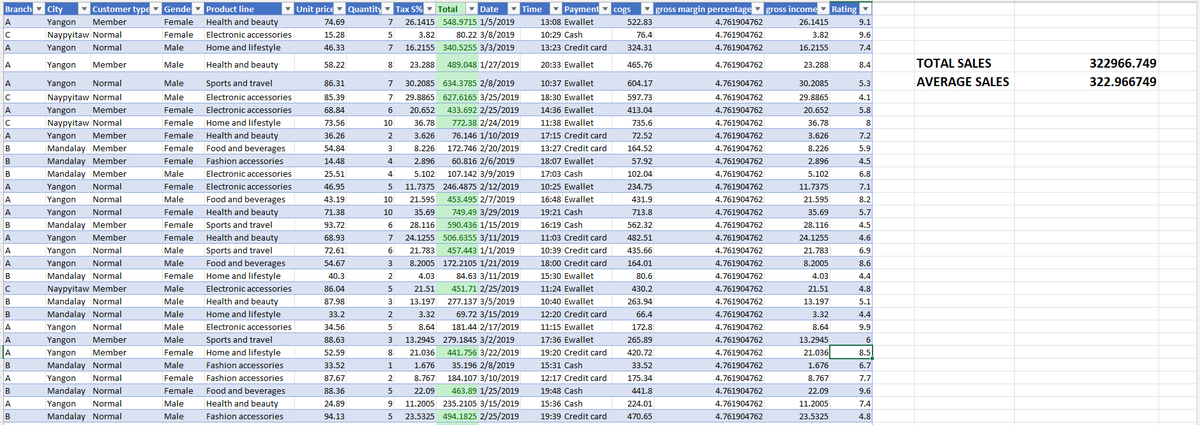Select the unit price cell 15.28
Image resolution: width=1200 pixels, height=425 pixels.
coord(318,33)
